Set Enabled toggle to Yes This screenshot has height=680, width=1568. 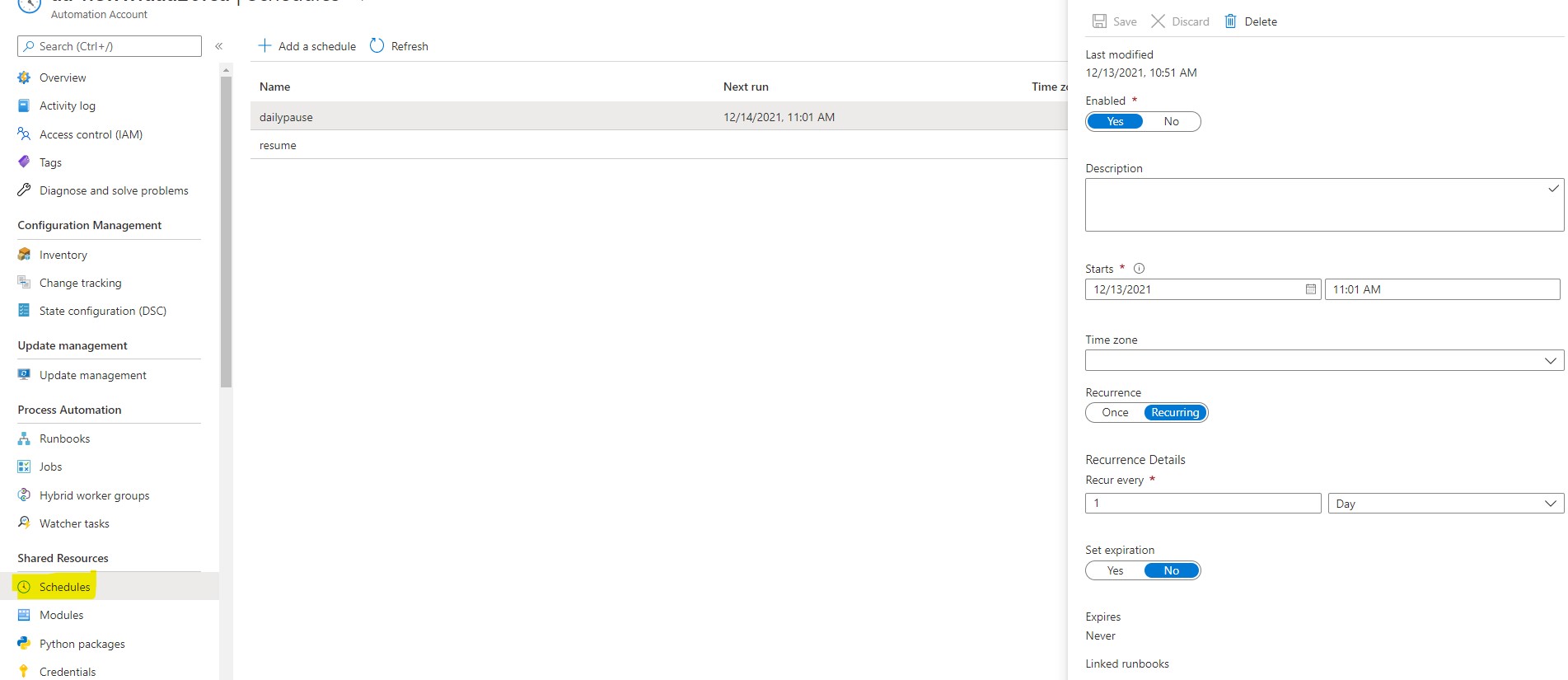coord(1115,121)
